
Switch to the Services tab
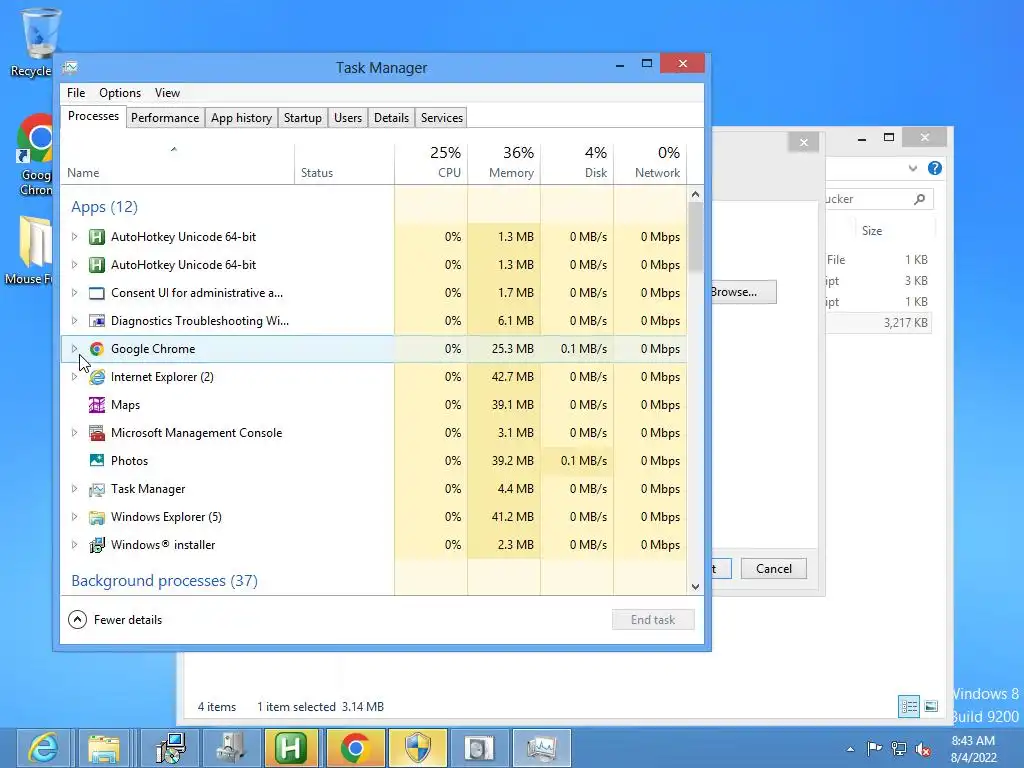[x=441, y=118]
